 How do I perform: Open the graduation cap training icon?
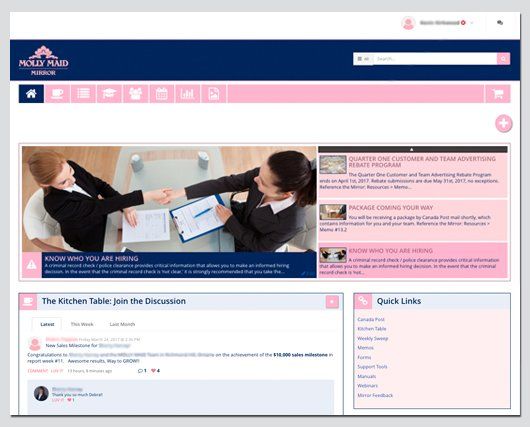click(x=109, y=94)
